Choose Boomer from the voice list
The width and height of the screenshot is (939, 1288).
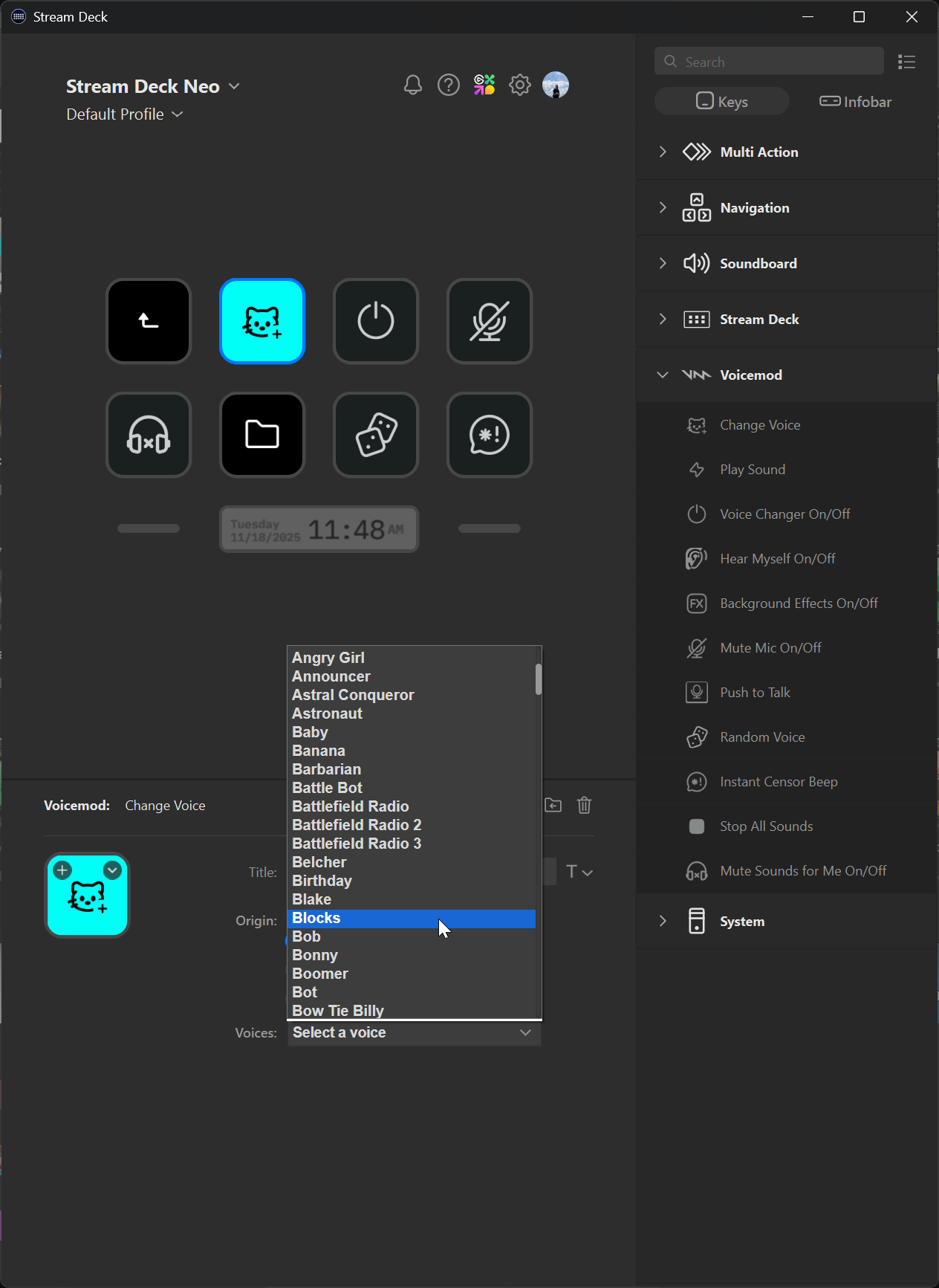coord(412,974)
